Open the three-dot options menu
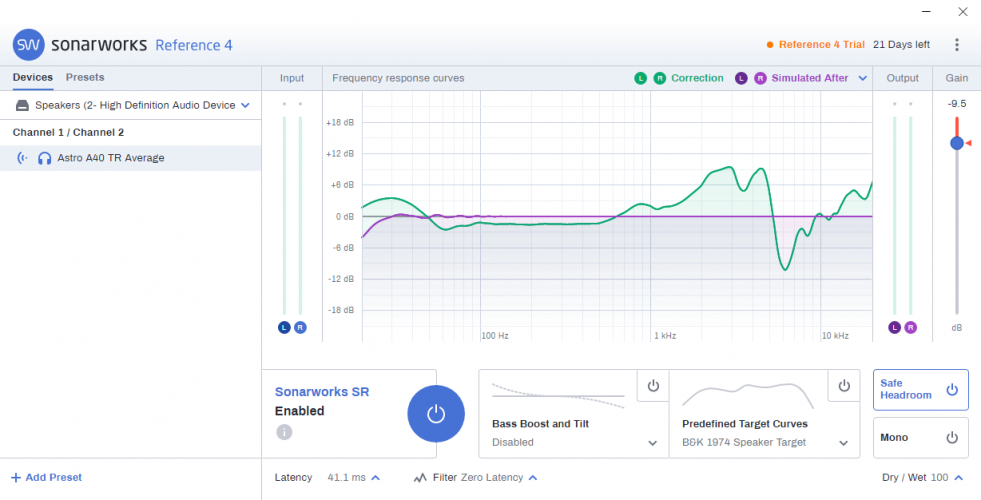The height and width of the screenshot is (500, 981). pyautogui.click(x=957, y=45)
